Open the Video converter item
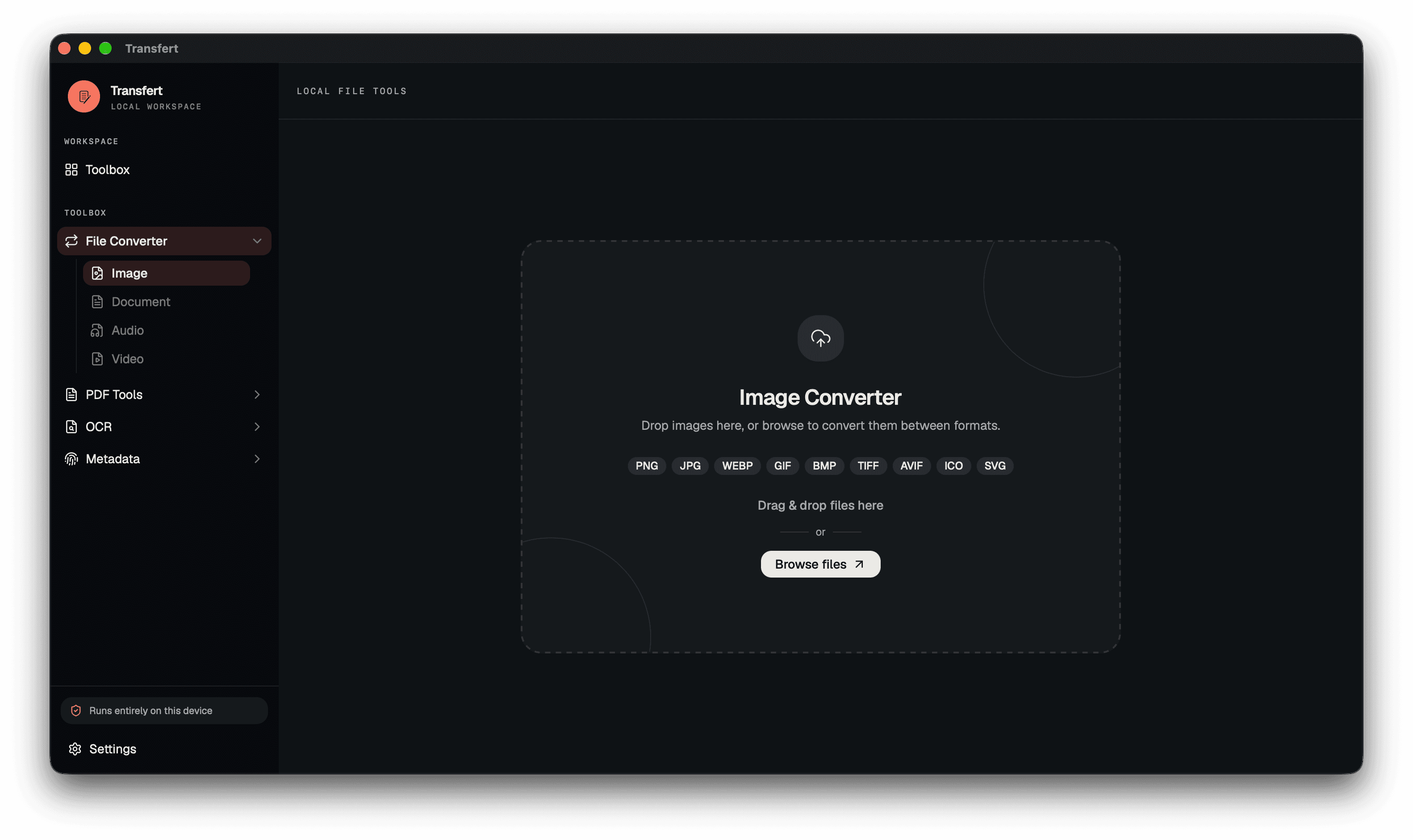 pyautogui.click(x=167, y=359)
